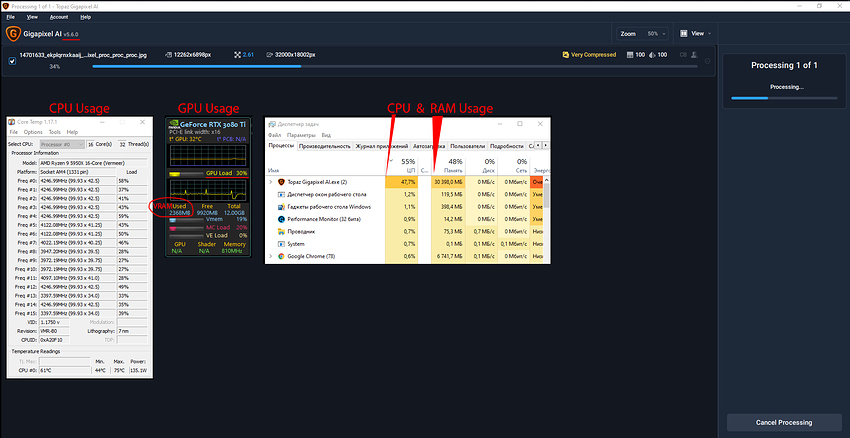The image size is (850, 438).
Task: Open the Account menu
Action: point(59,17)
